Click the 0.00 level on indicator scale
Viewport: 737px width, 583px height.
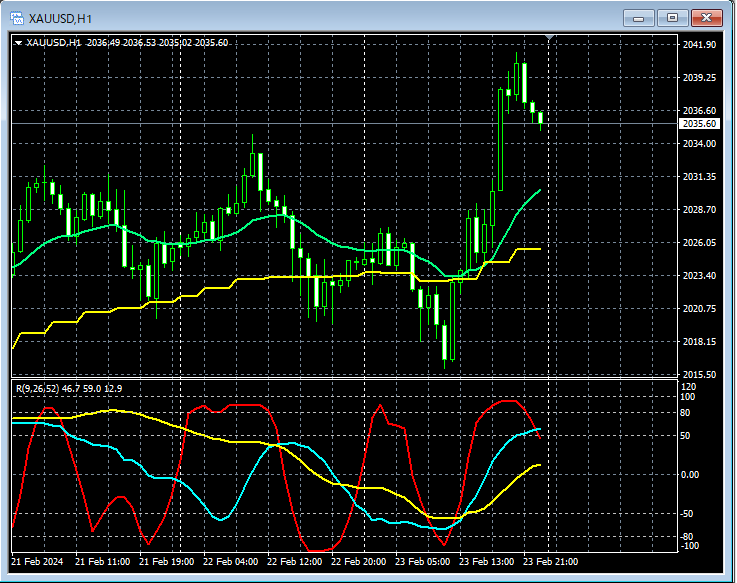[691, 474]
